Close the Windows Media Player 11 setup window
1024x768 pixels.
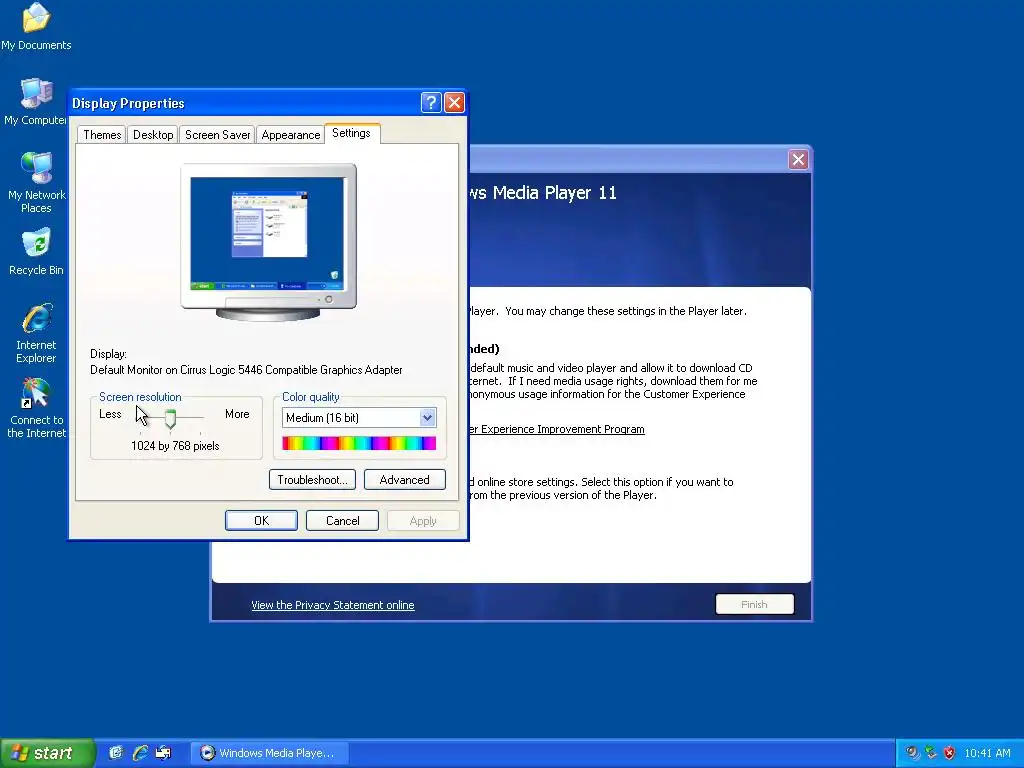(798, 159)
